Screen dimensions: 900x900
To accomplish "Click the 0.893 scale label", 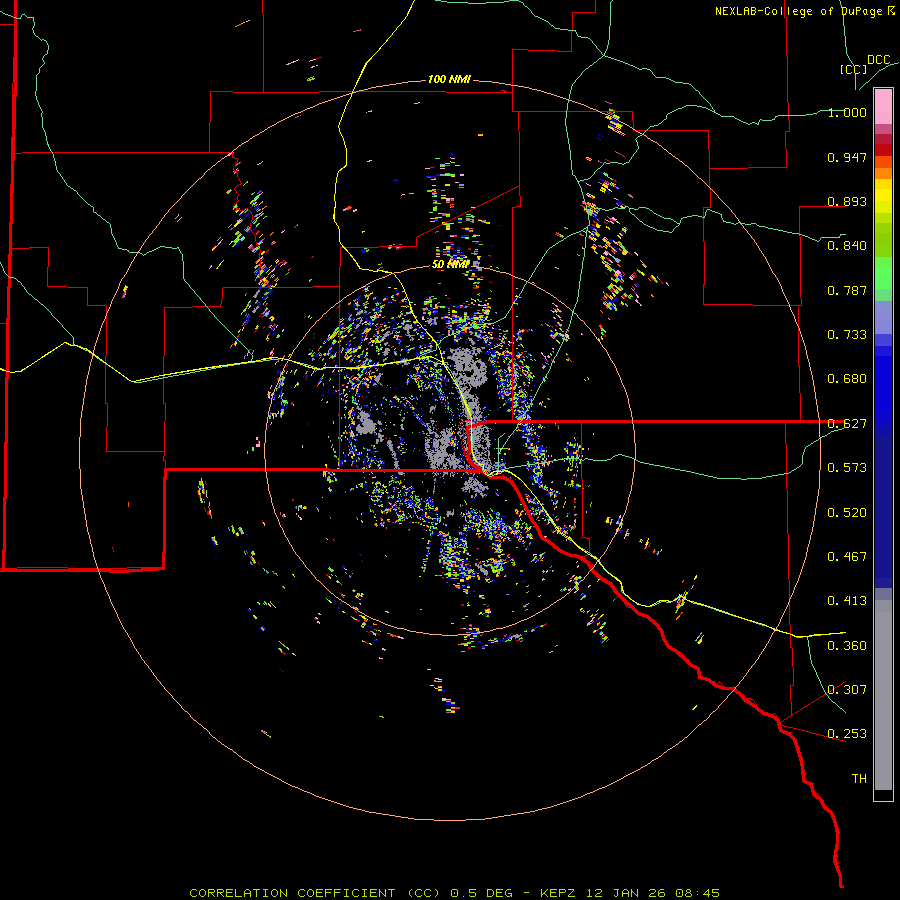I will (847, 201).
